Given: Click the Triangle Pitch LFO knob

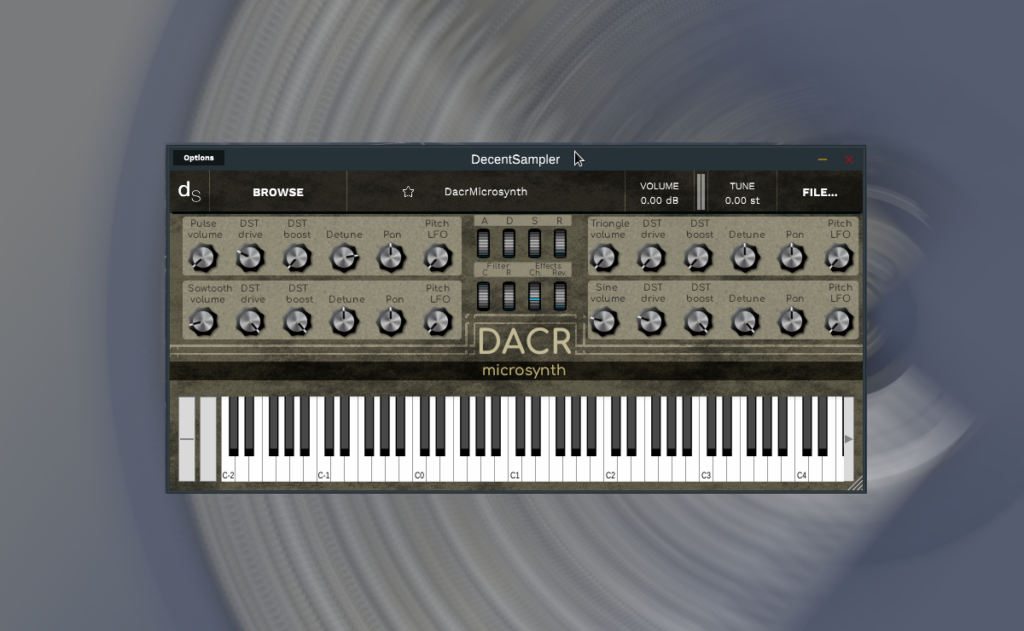Looking at the screenshot, I should [839, 258].
